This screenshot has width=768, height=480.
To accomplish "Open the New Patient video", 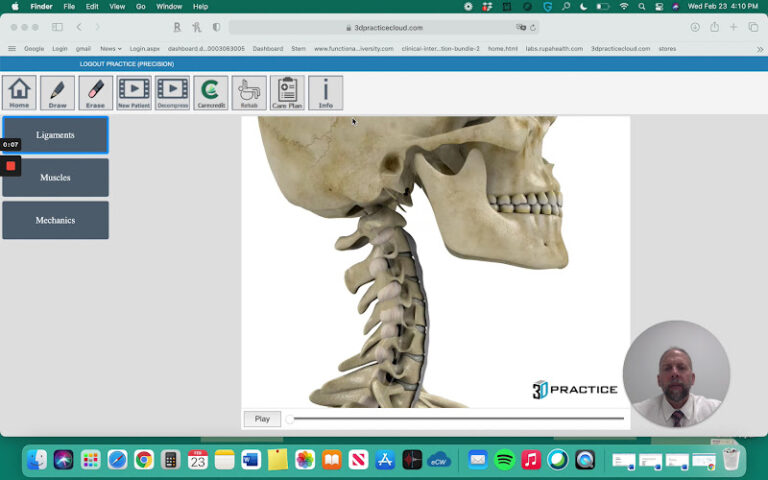I will click(134, 93).
